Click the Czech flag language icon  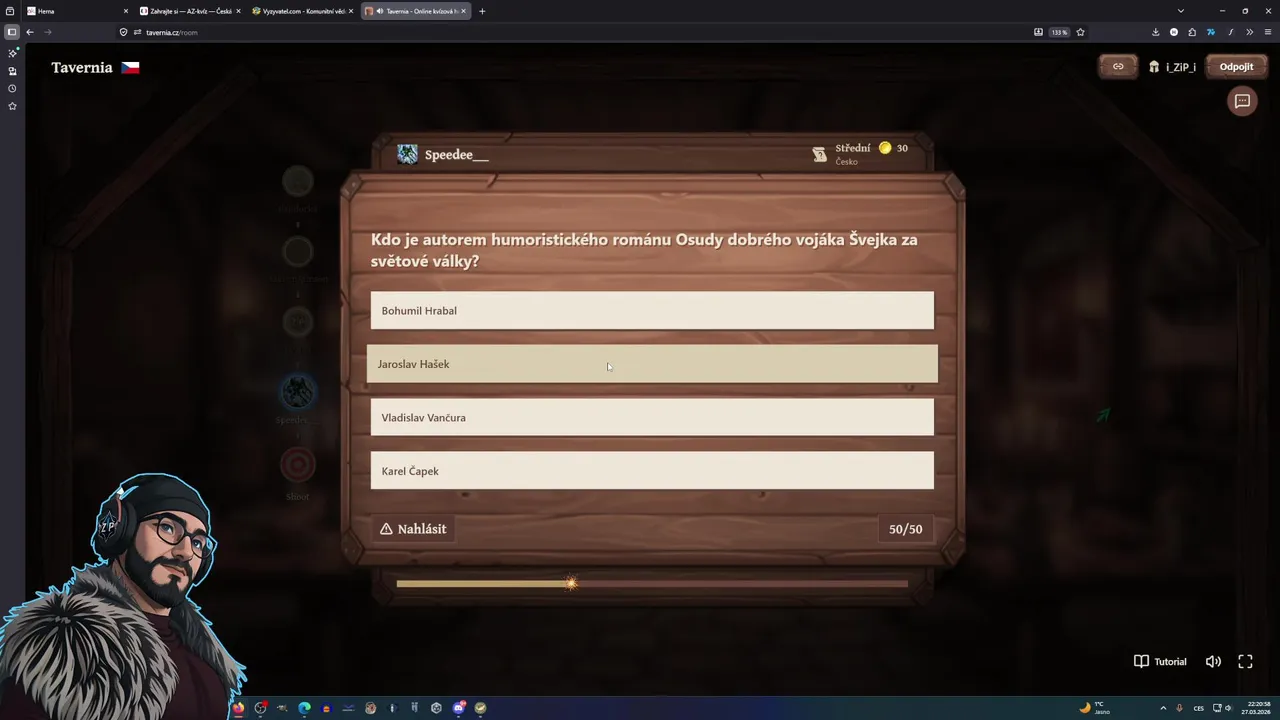(130, 68)
